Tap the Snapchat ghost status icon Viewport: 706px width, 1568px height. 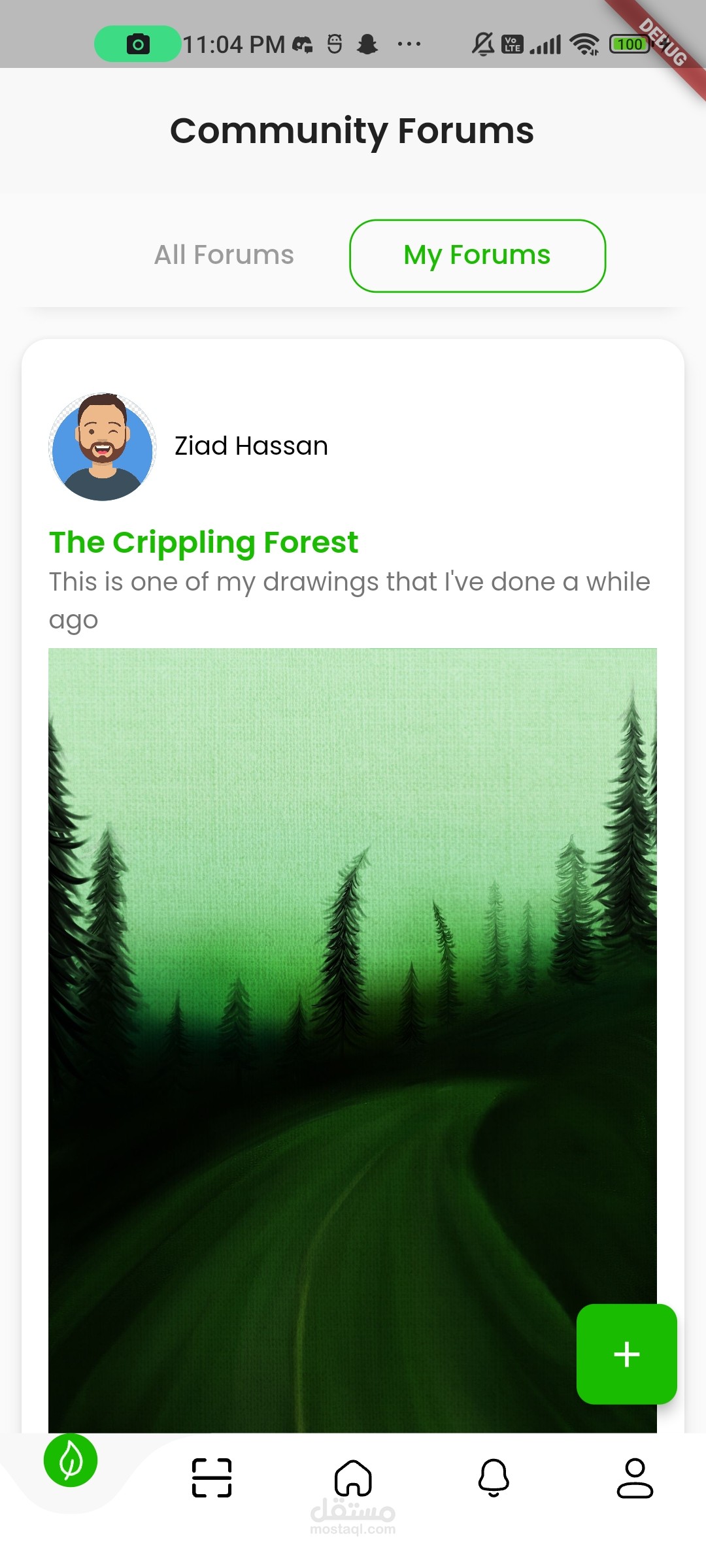pyautogui.click(x=367, y=44)
